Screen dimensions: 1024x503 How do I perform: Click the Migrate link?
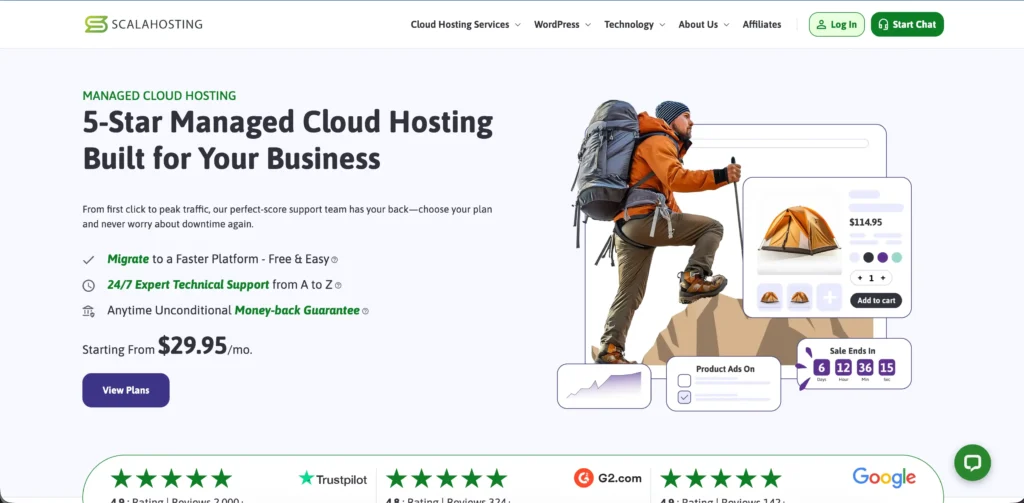[128, 259]
